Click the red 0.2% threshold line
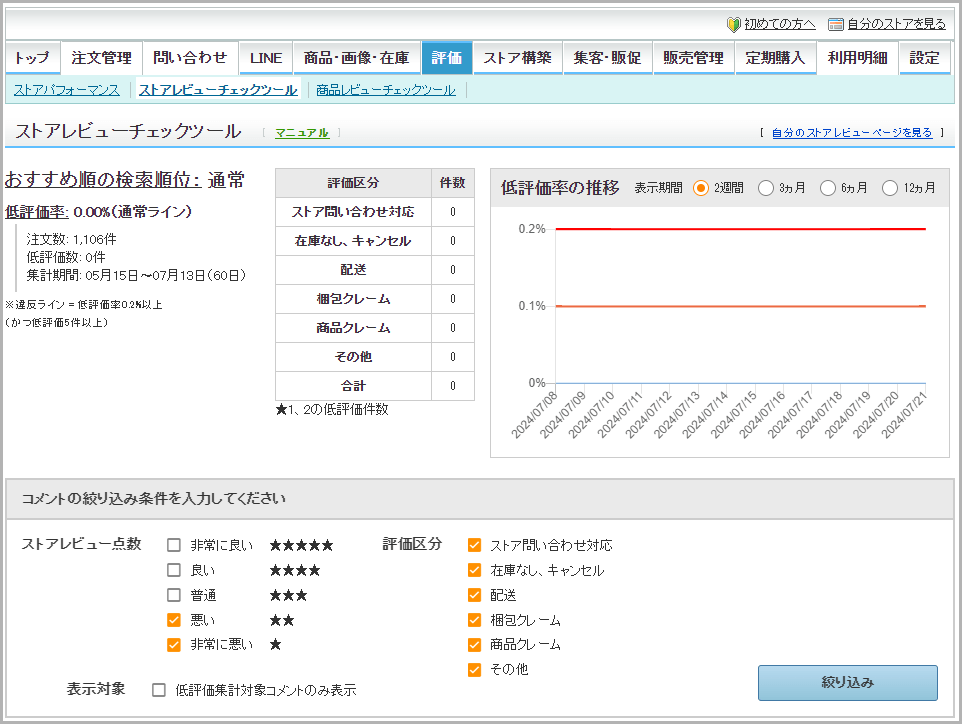Screen dimensions: 962x724 [x=741, y=229]
